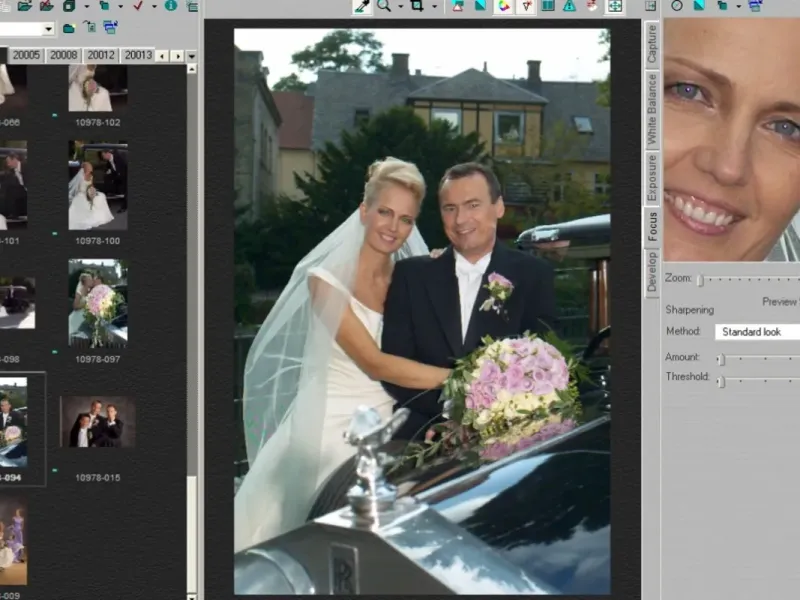Select the eyedropper picker tool

(x=362, y=6)
